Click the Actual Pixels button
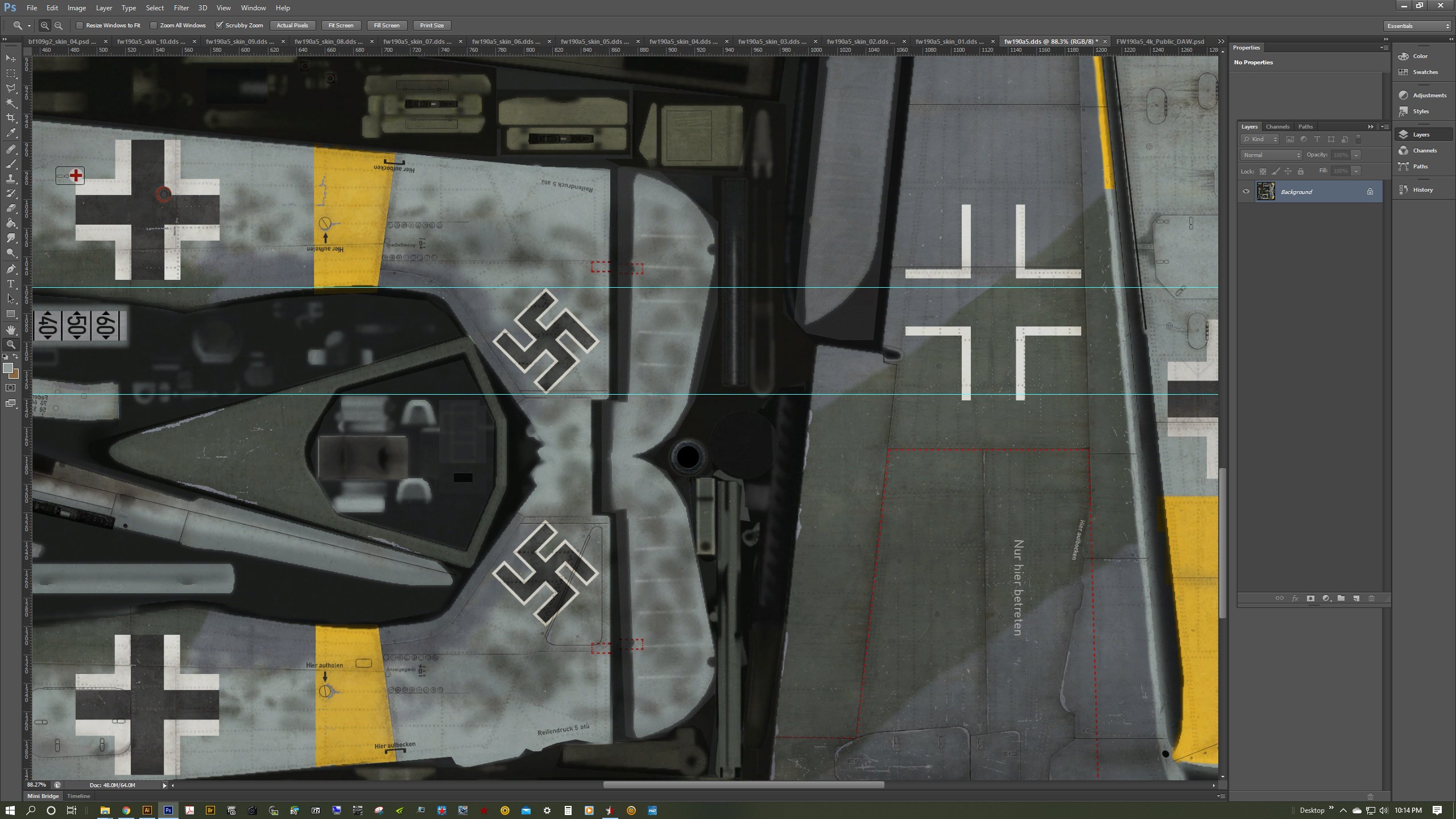Image resolution: width=1456 pixels, height=819 pixels. pyautogui.click(x=292, y=26)
